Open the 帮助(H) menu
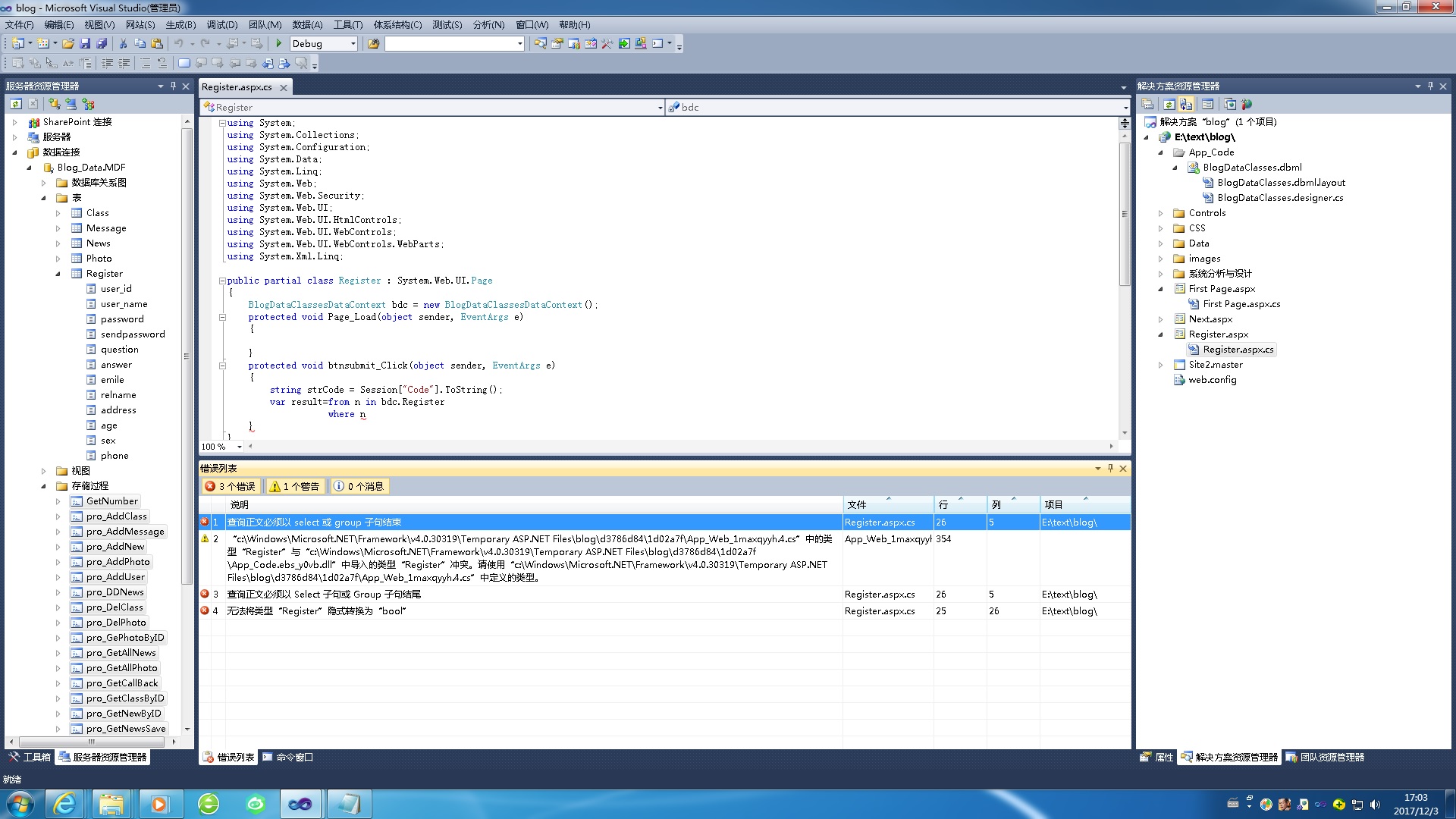 (x=574, y=25)
